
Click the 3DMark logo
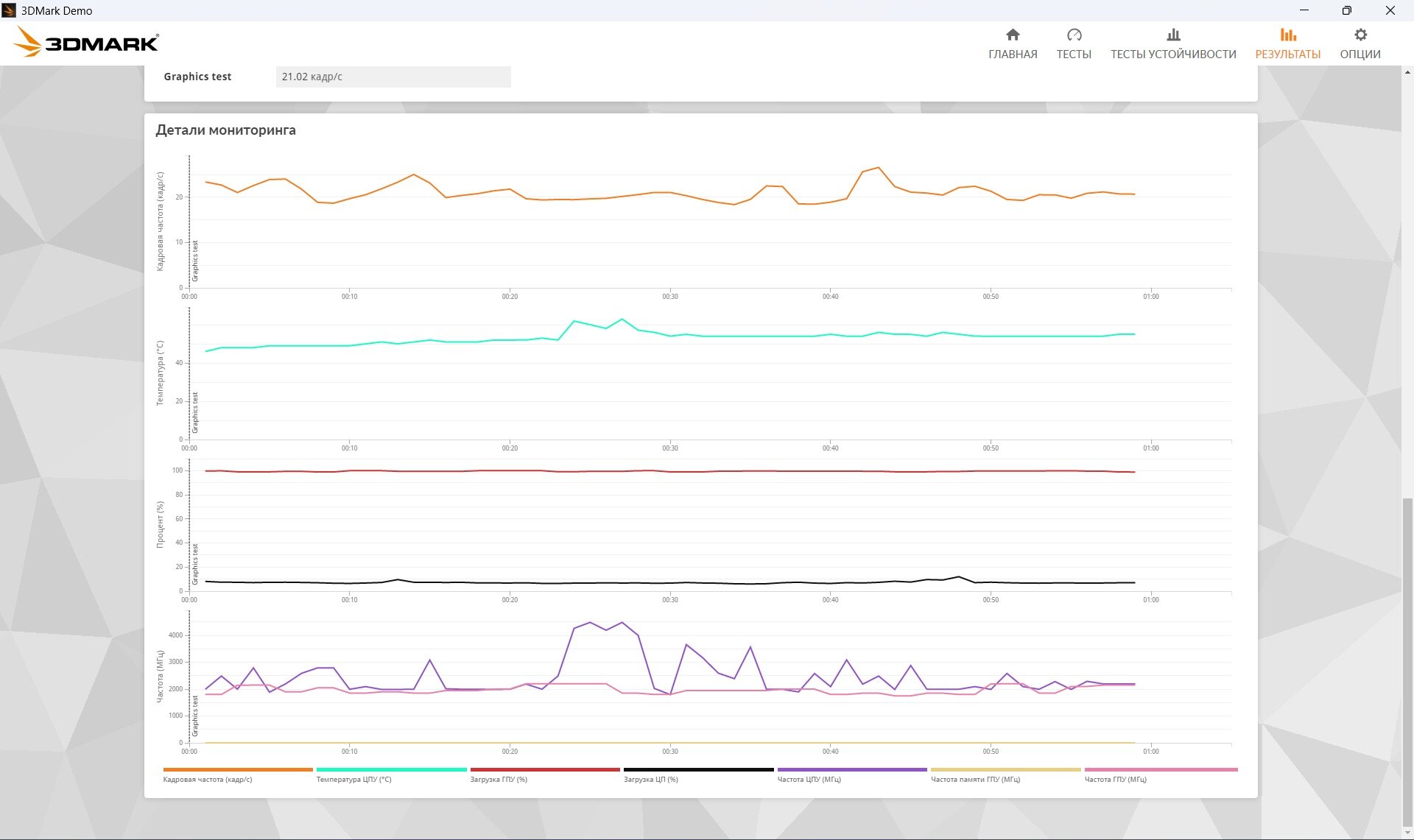[x=87, y=43]
